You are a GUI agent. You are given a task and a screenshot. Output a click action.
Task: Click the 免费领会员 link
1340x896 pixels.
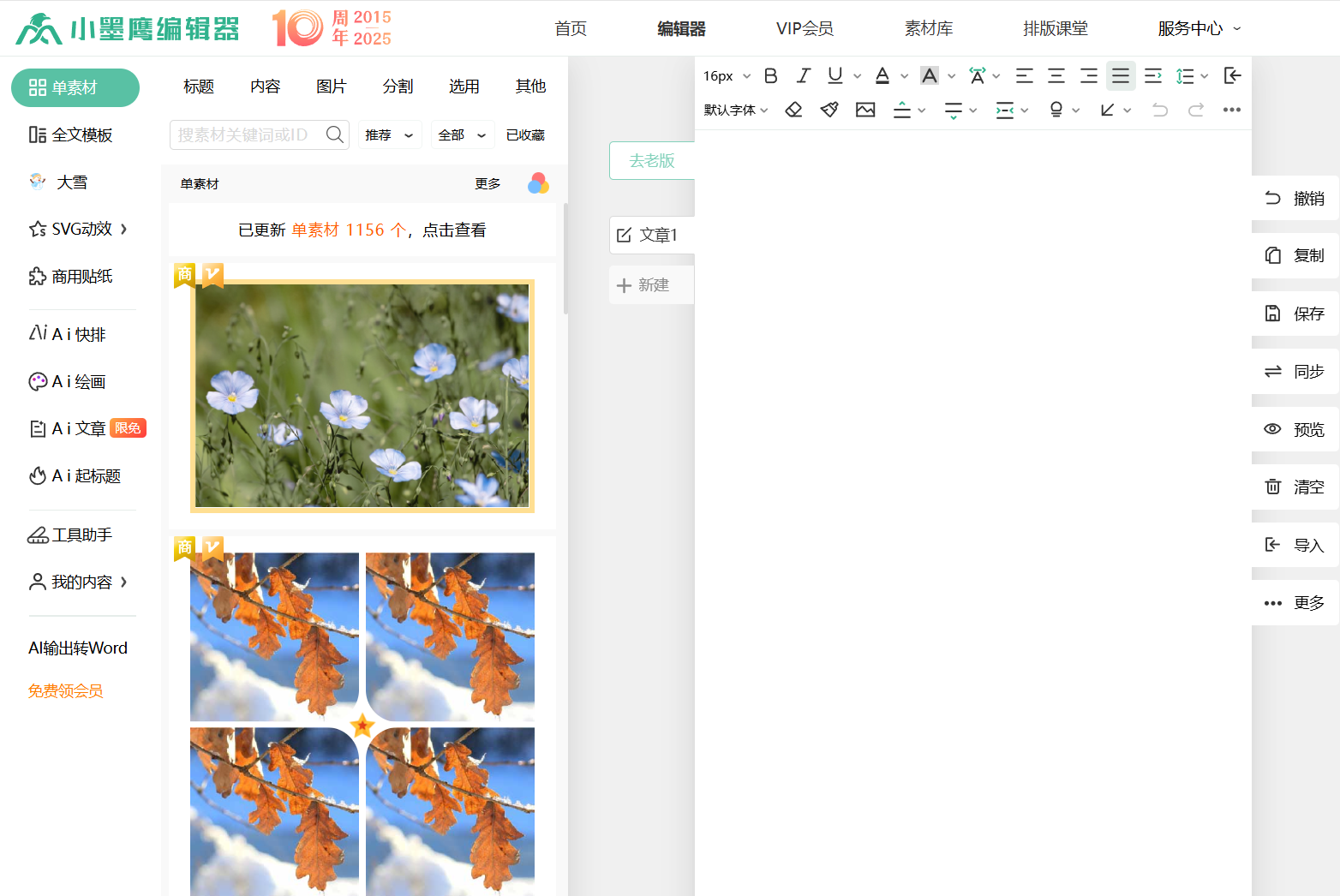66,691
